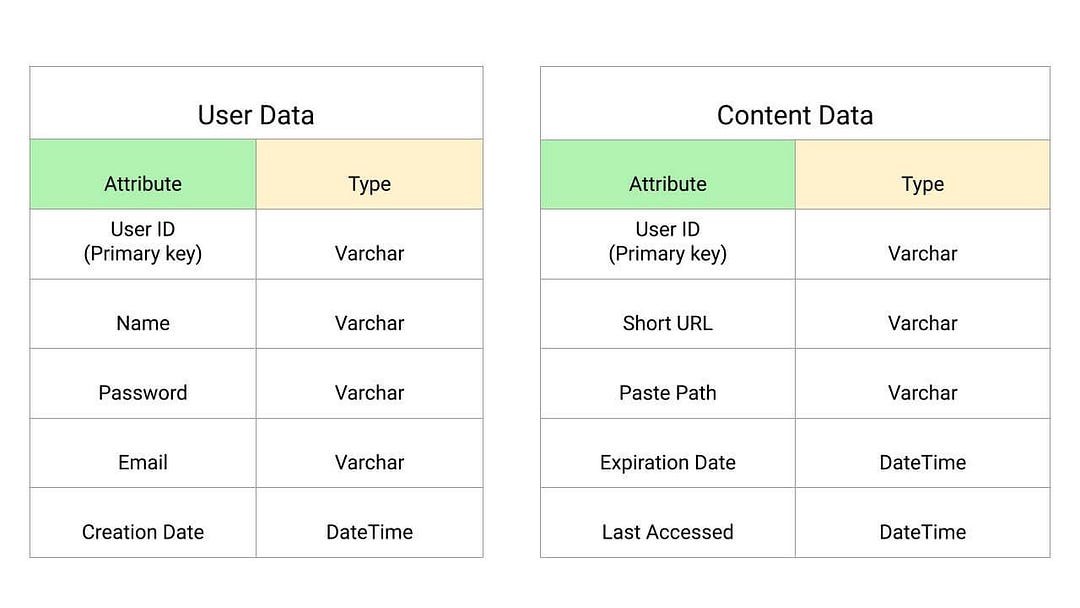Select Varchar type next to Short URL

click(x=922, y=323)
